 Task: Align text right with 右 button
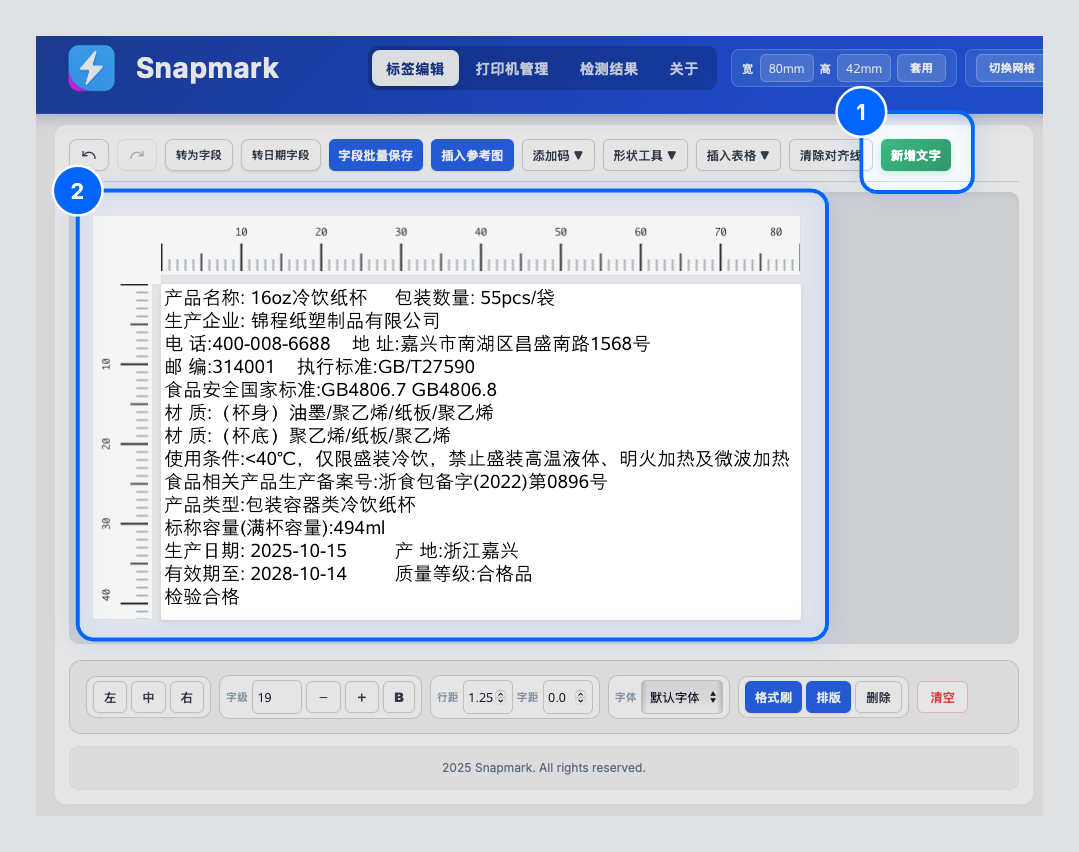point(186,697)
